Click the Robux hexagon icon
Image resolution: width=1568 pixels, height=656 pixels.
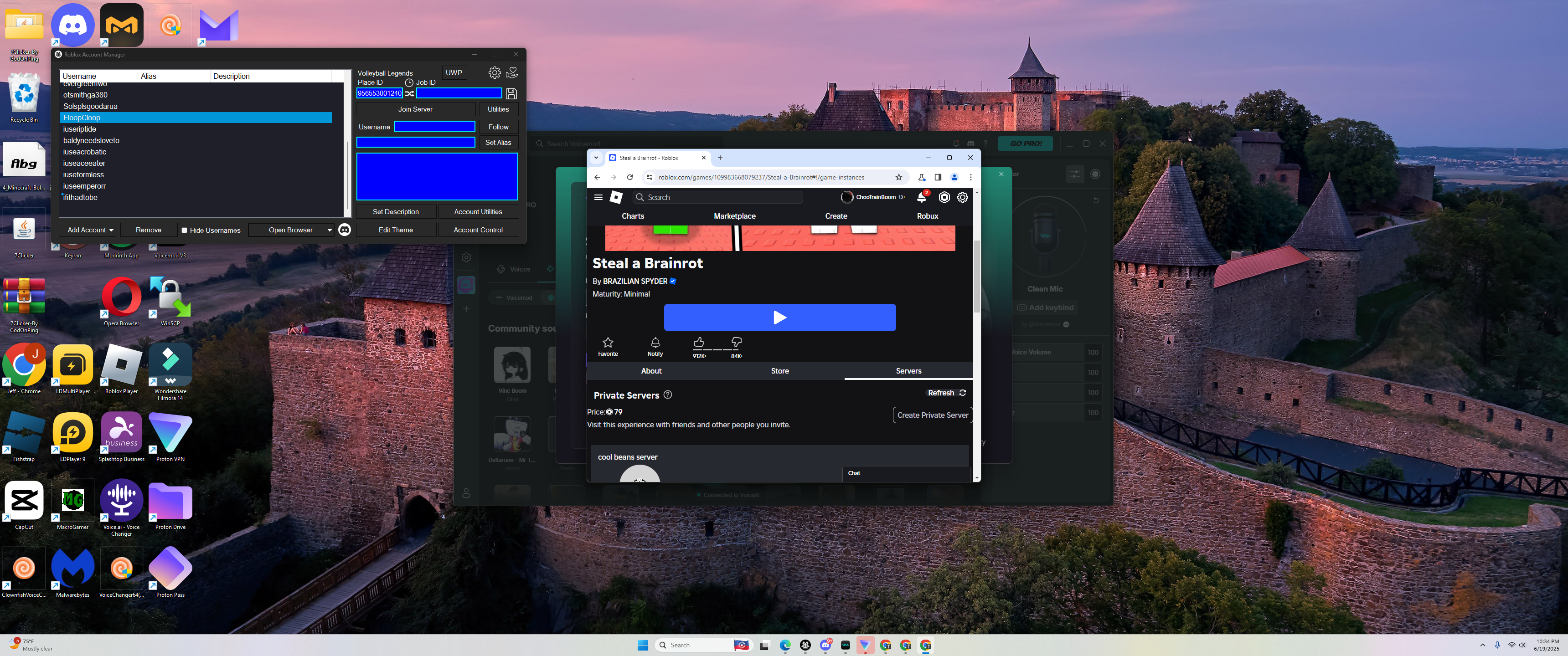944,197
